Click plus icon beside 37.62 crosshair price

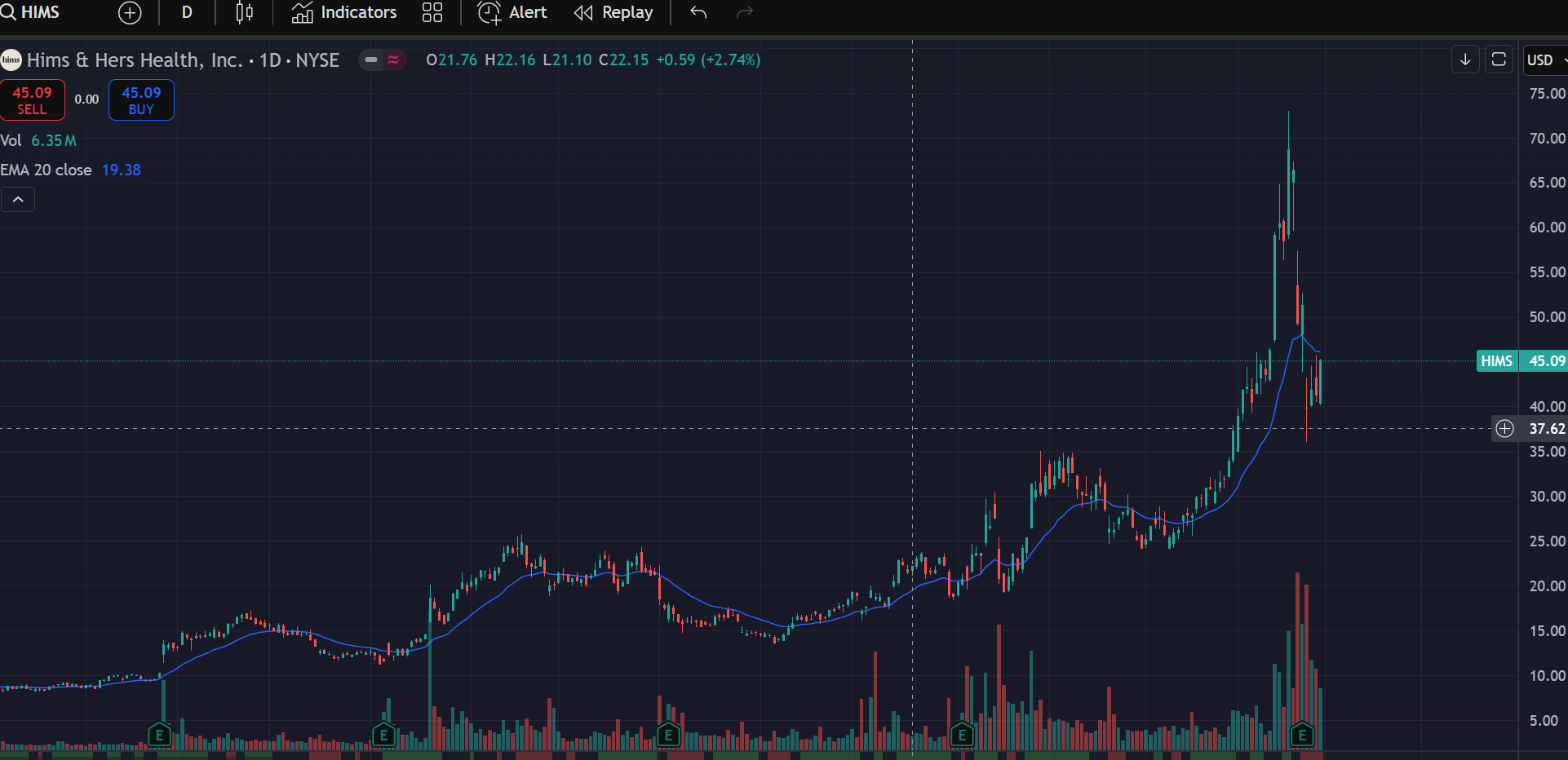point(1504,429)
